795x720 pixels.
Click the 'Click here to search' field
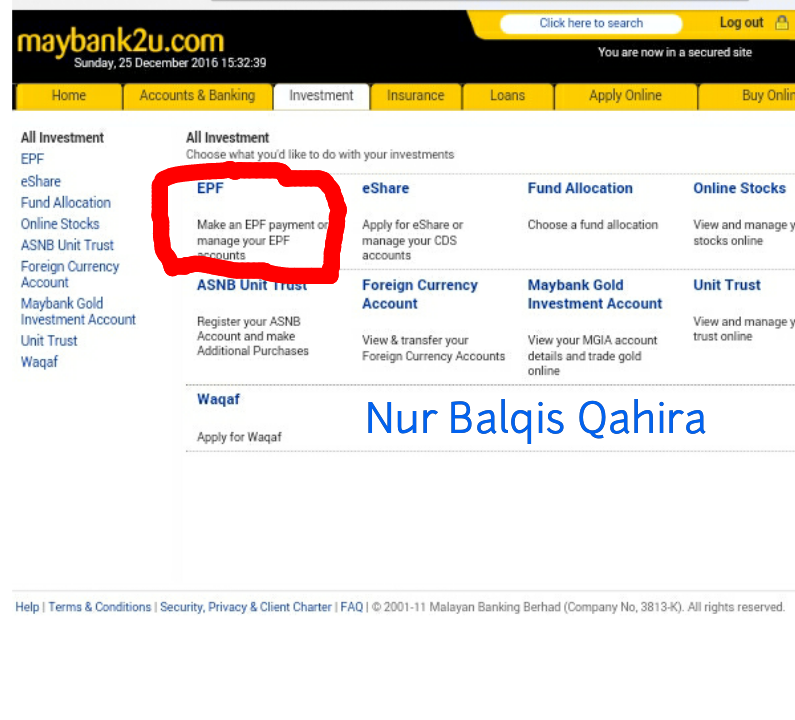(x=591, y=23)
